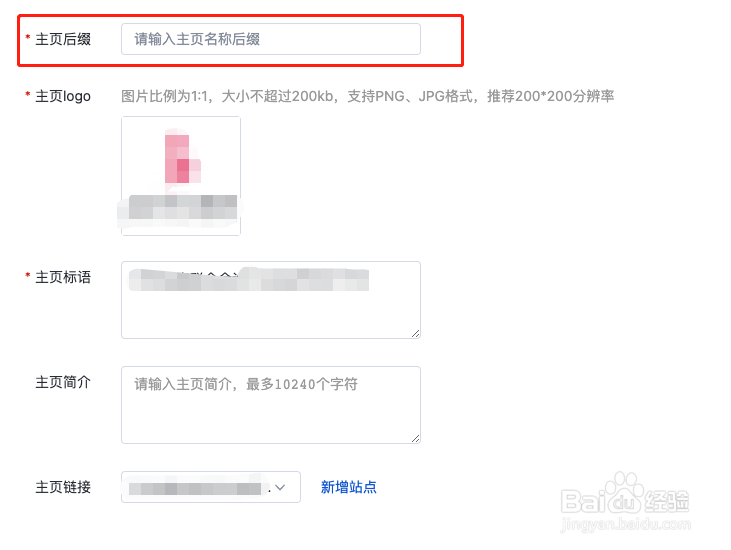Click the resize handle of 主页简介 textarea

[415, 439]
